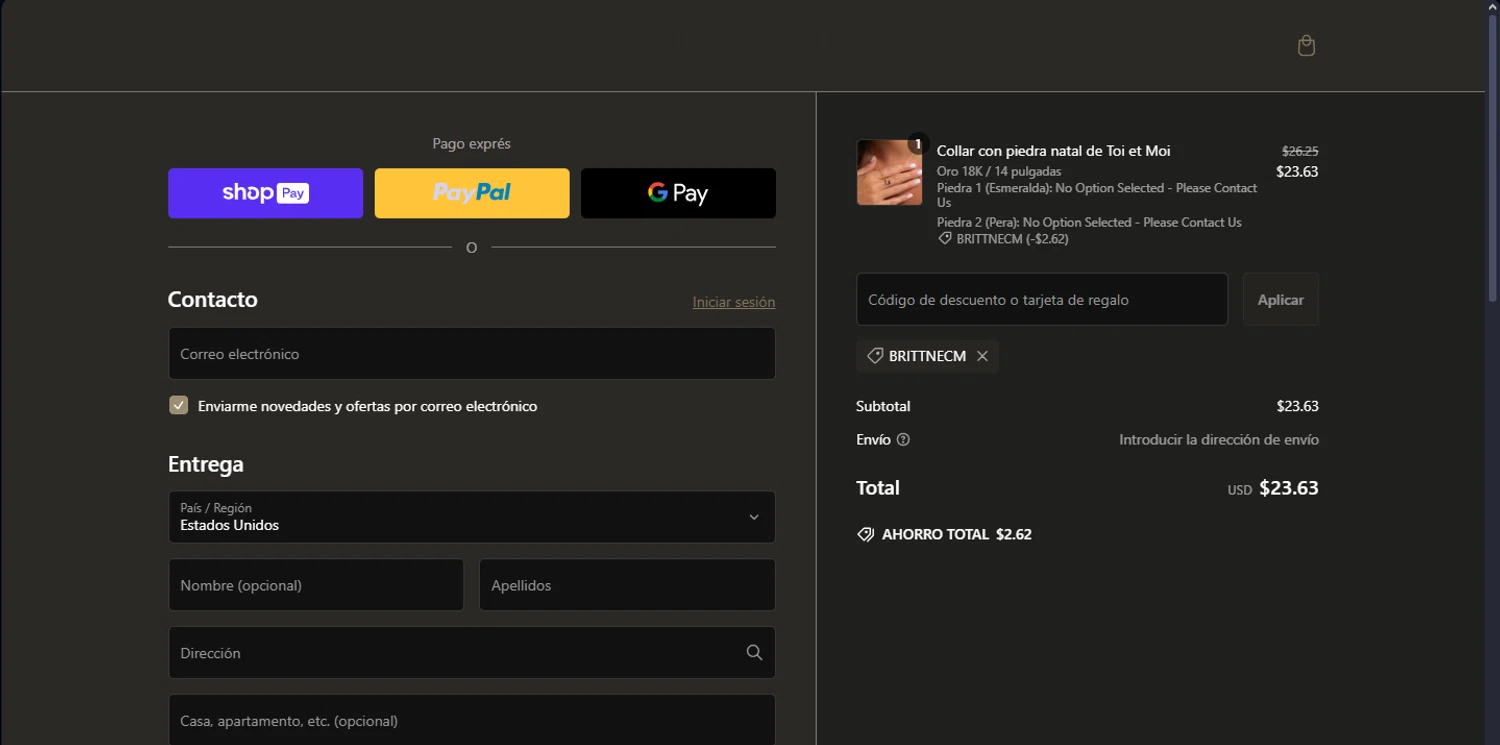The image size is (1500, 745).
Task: Click the Ahorro total tag icon
Action: [866, 535]
